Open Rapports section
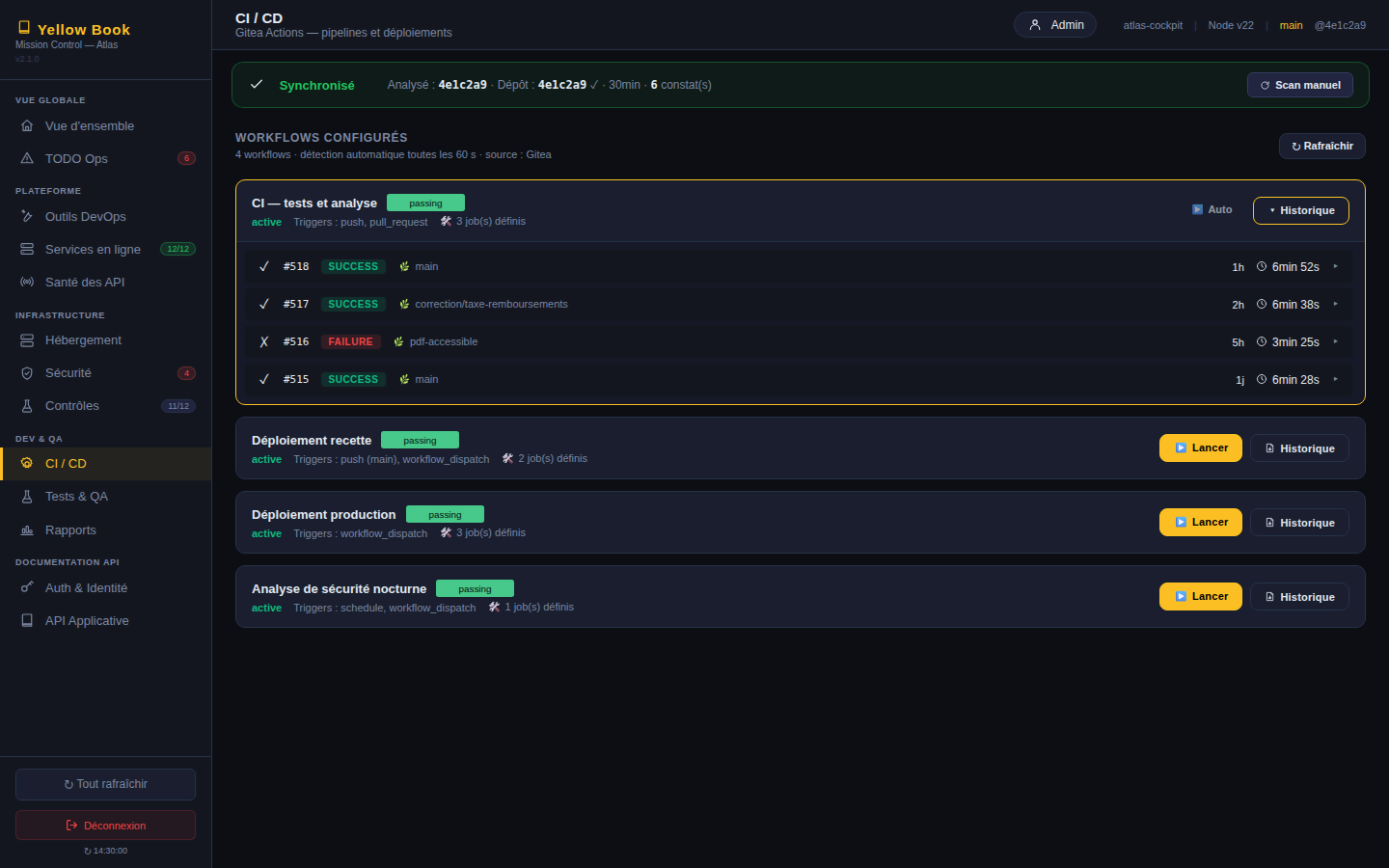The height and width of the screenshot is (868, 1389). 105,529
